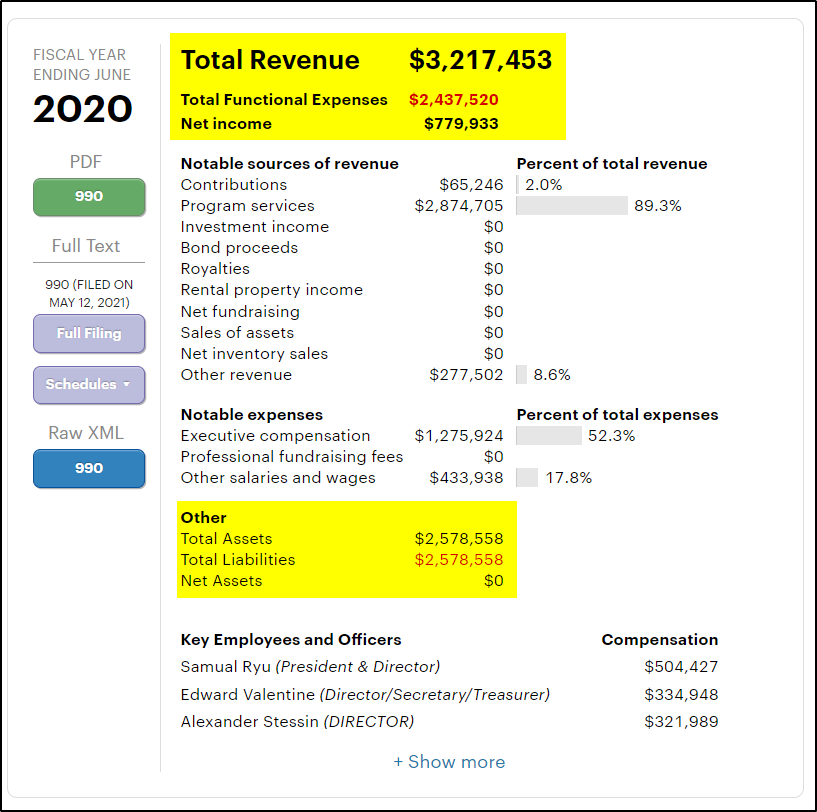The height and width of the screenshot is (812, 817).
Task: Click the Bond proceeds row label
Action: coord(239,248)
